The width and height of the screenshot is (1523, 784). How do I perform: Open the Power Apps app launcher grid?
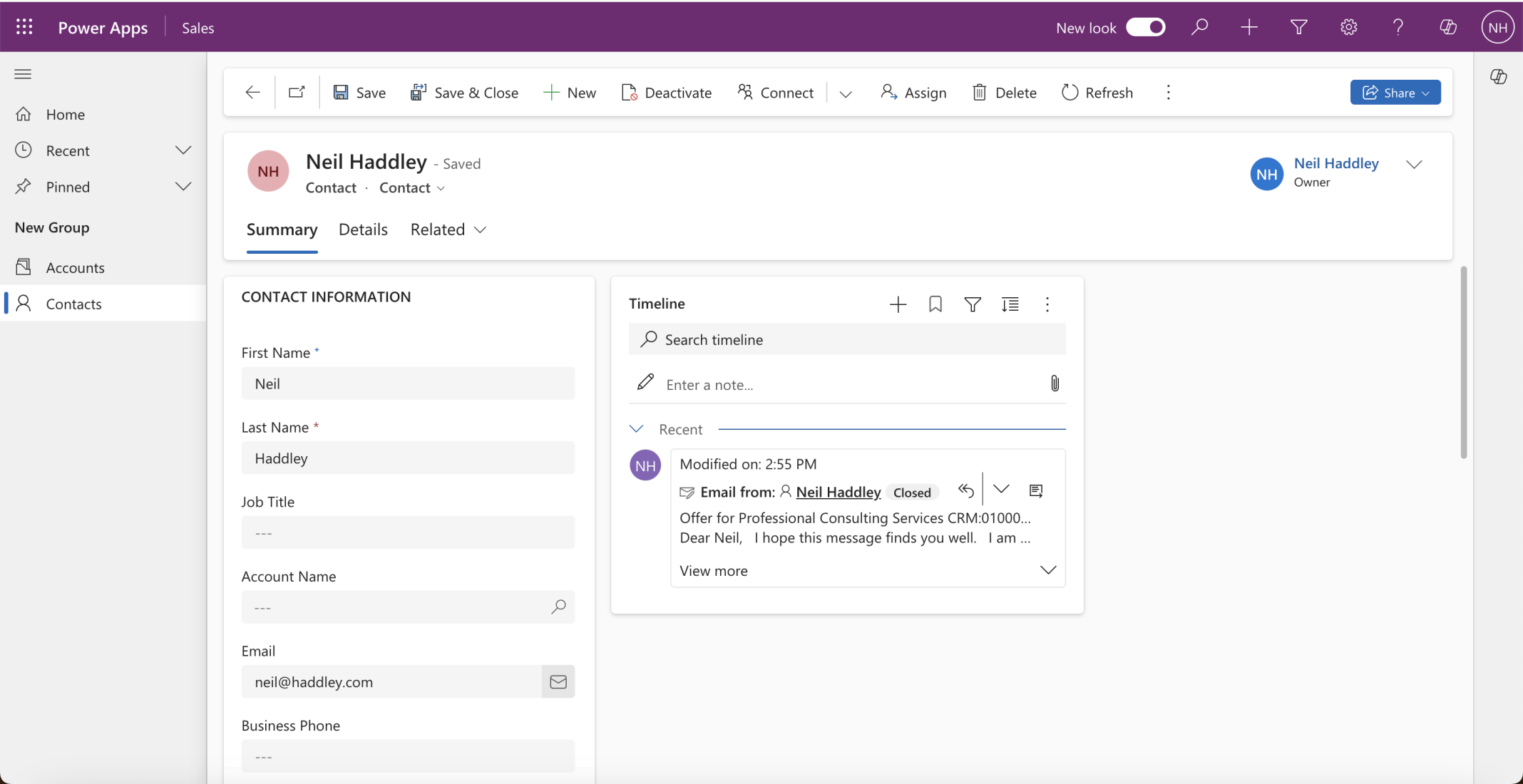24,26
